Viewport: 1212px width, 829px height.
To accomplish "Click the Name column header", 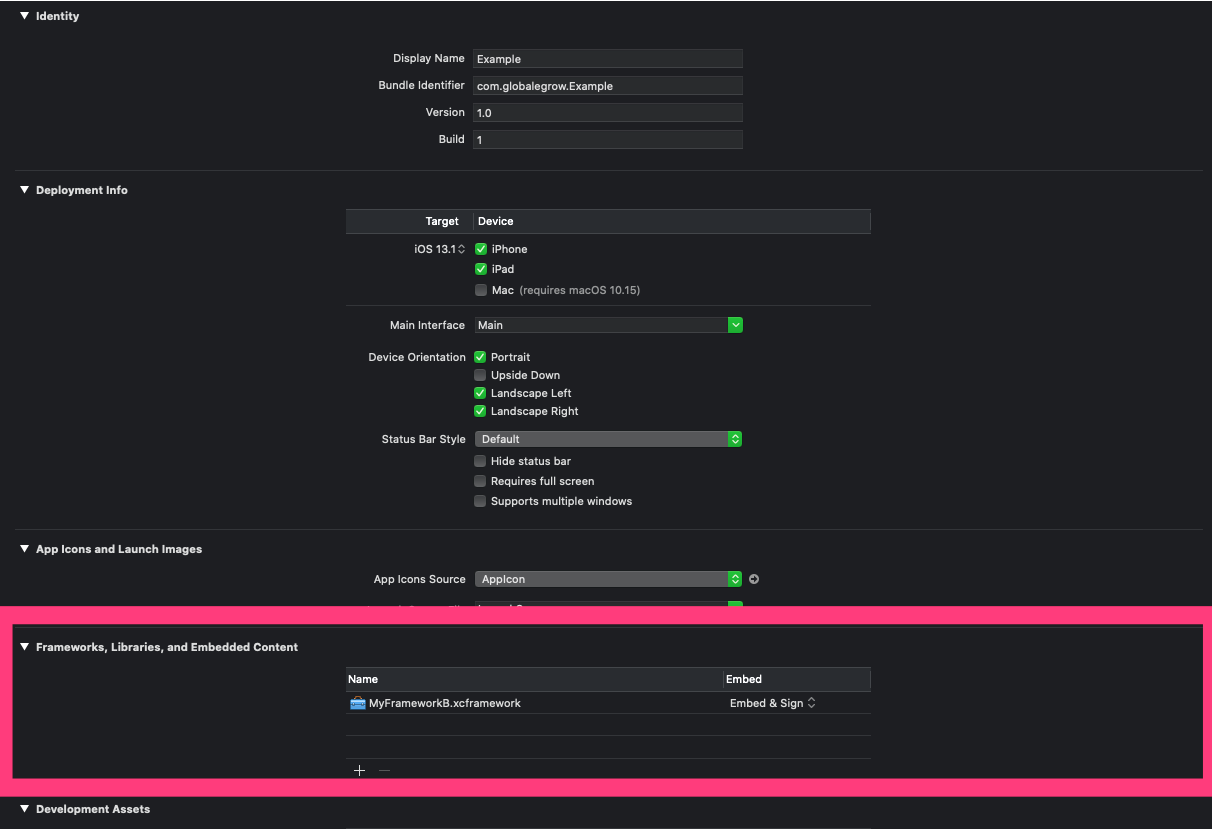I will coord(534,679).
